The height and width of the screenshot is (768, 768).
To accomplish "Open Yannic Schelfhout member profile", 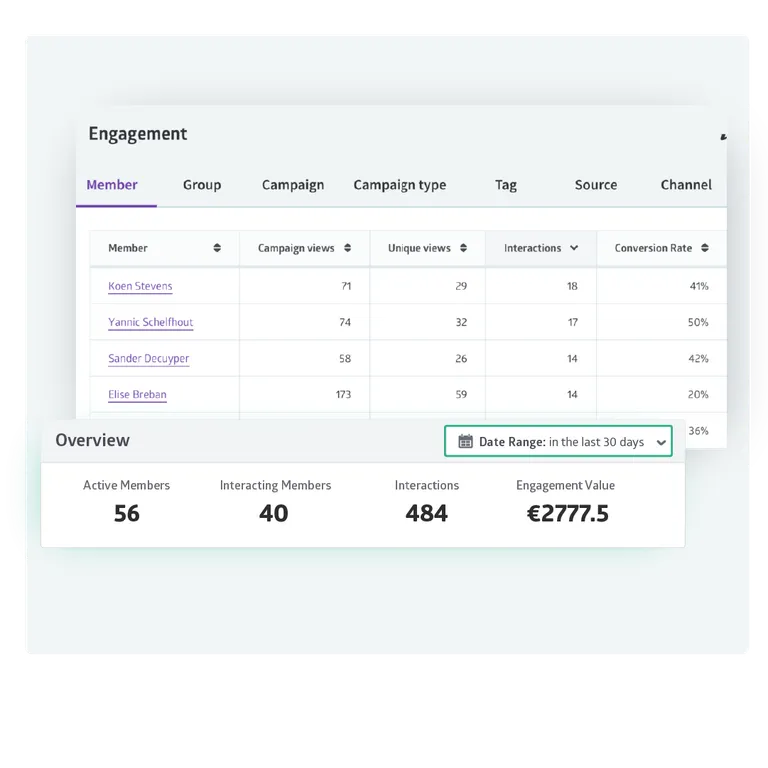I will [150, 322].
